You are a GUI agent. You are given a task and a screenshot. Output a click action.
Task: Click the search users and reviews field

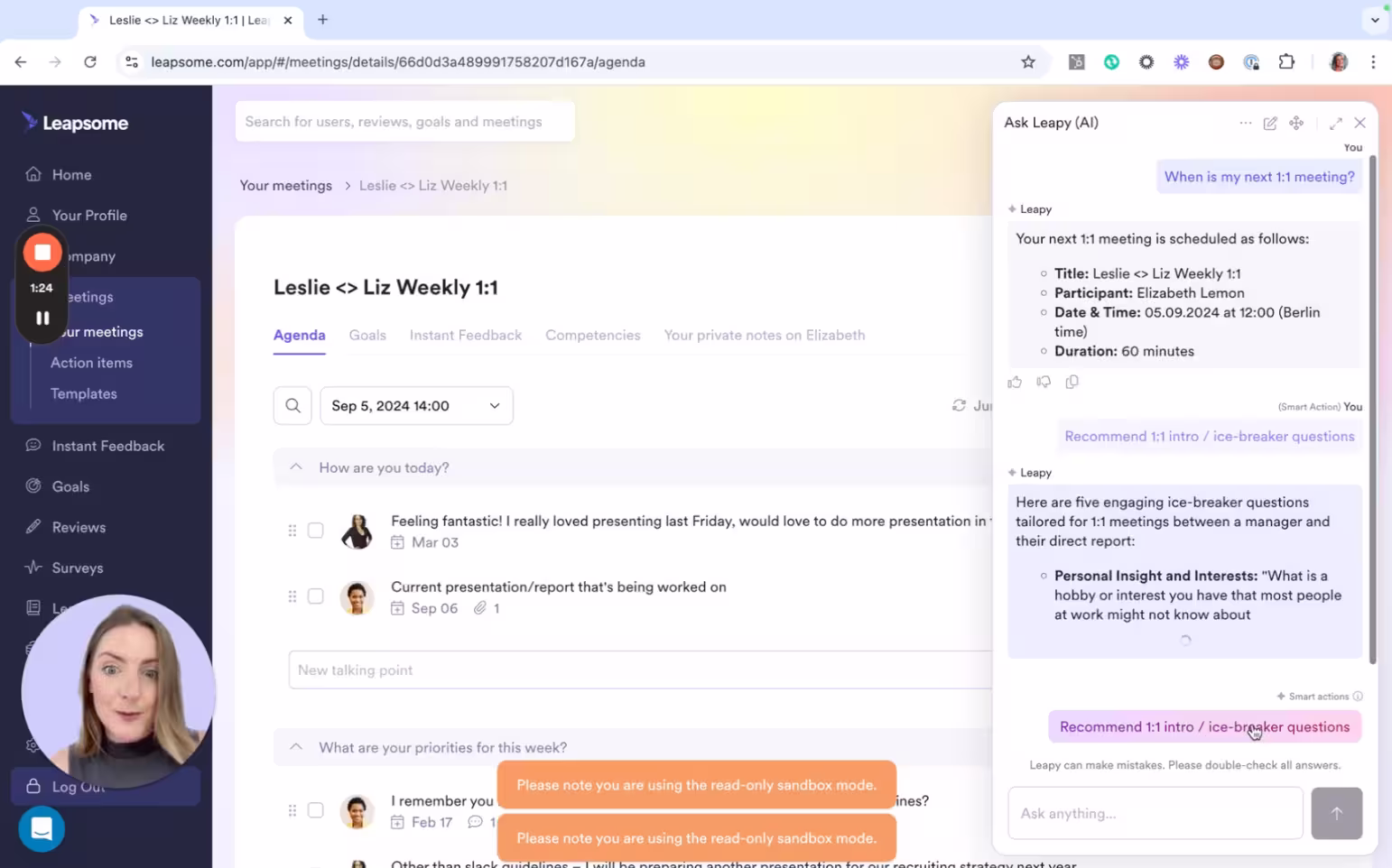(x=404, y=122)
